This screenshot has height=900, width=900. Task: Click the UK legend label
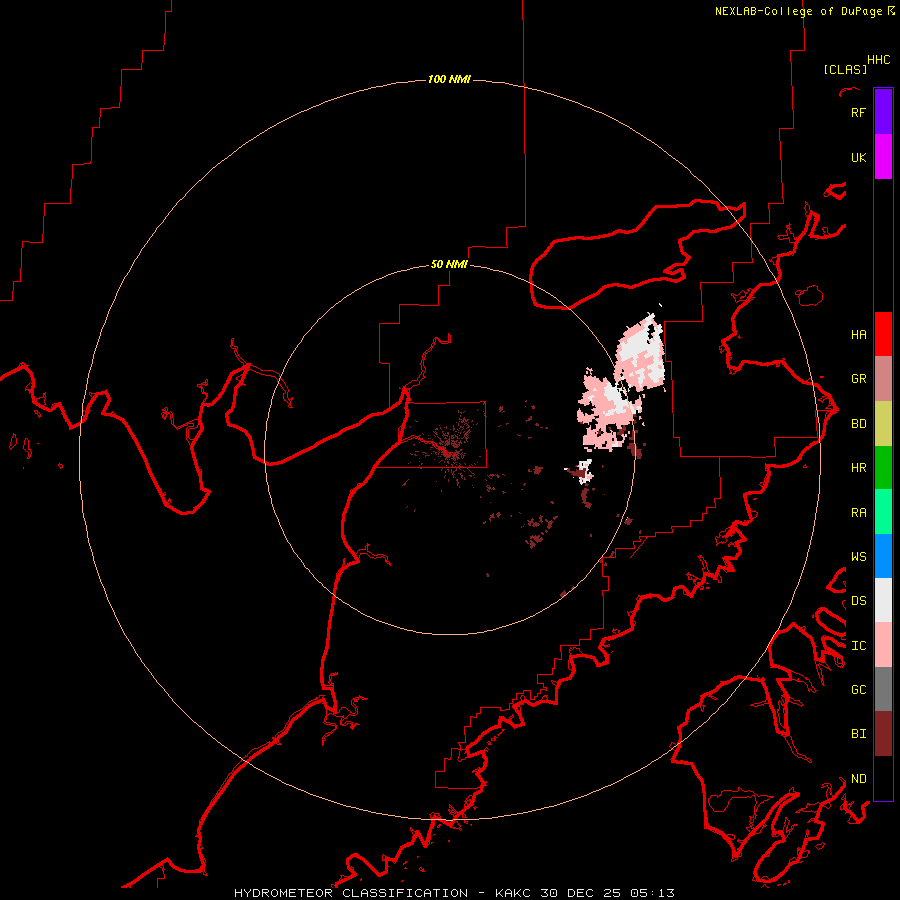tap(858, 157)
